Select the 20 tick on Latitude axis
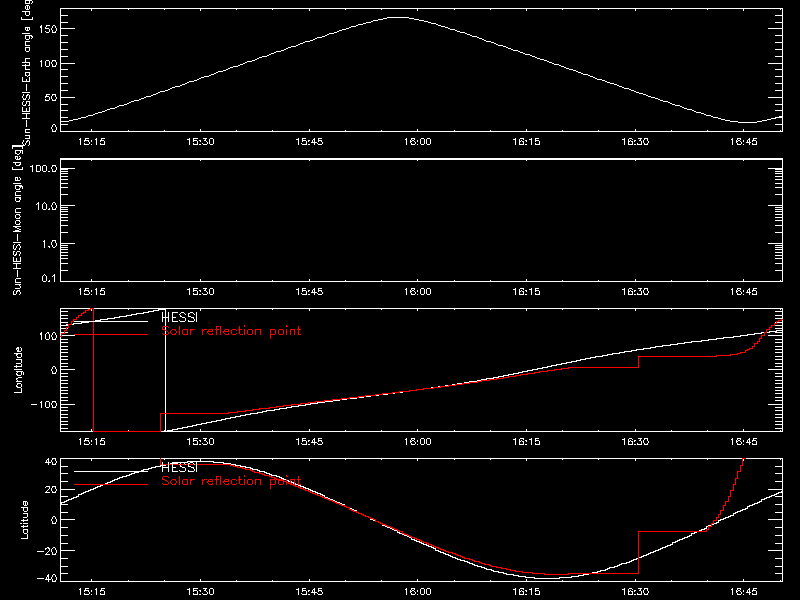The width and height of the screenshot is (800, 600). click(x=51, y=490)
